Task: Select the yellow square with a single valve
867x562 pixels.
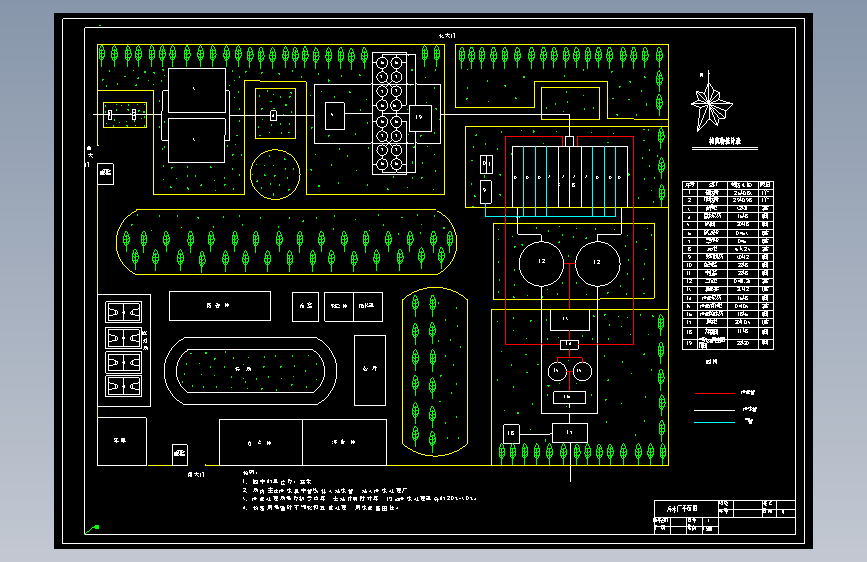Action: pyautogui.click(x=275, y=114)
